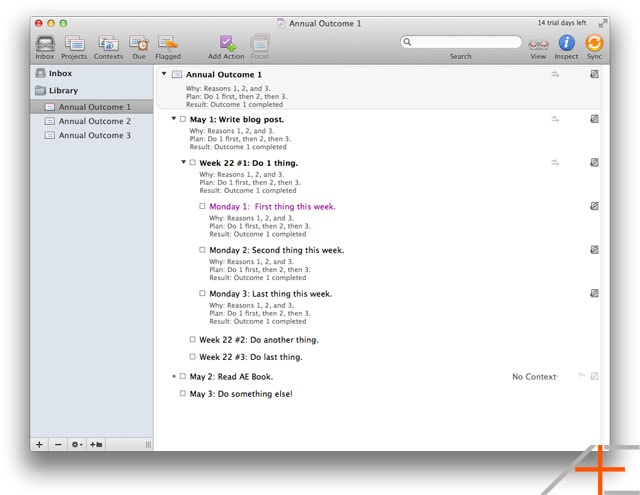Select the Week 22 #1: Do 1 thing title
The image size is (640, 495).
tap(249, 163)
